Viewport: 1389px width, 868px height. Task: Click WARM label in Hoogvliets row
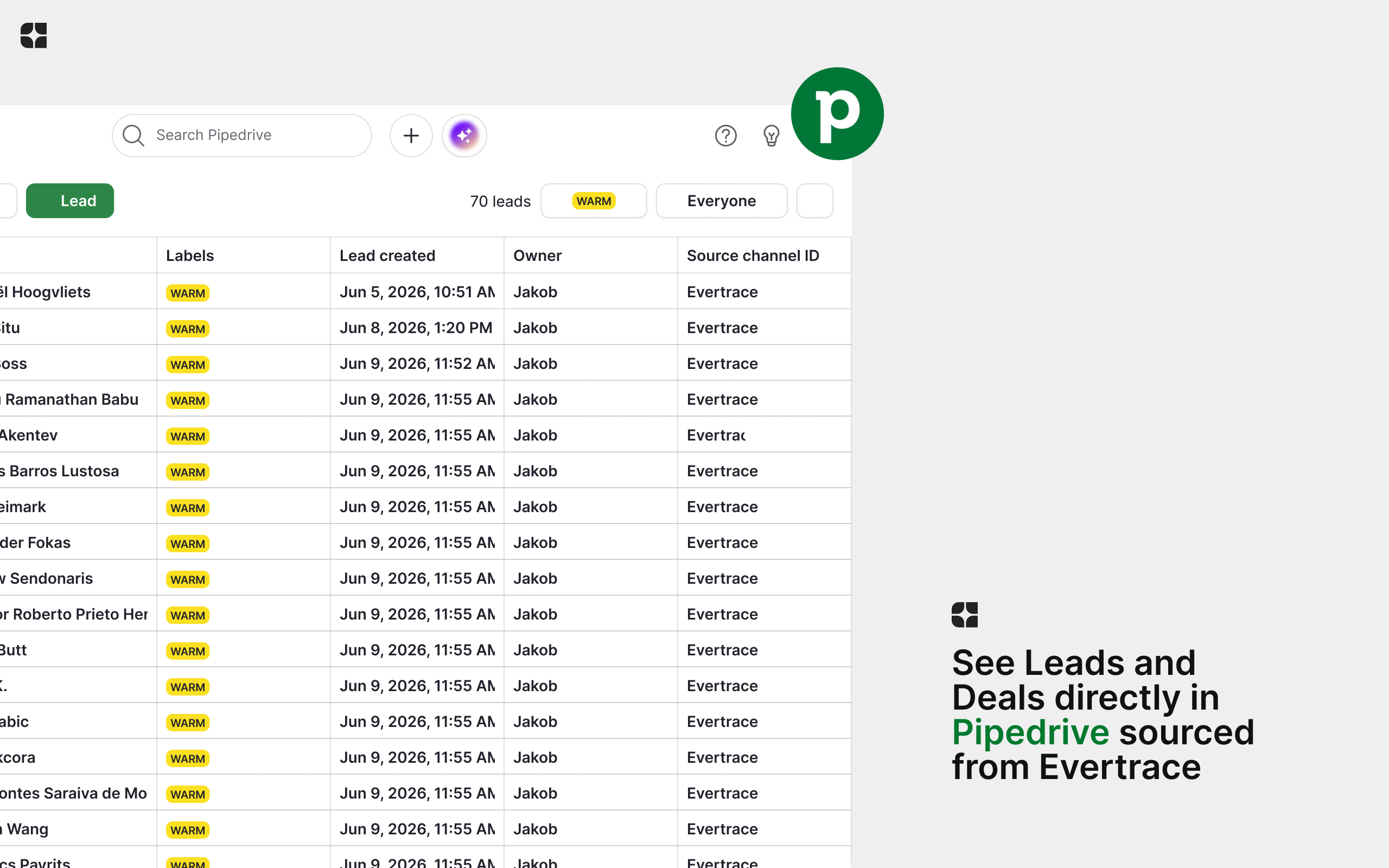pos(188,293)
